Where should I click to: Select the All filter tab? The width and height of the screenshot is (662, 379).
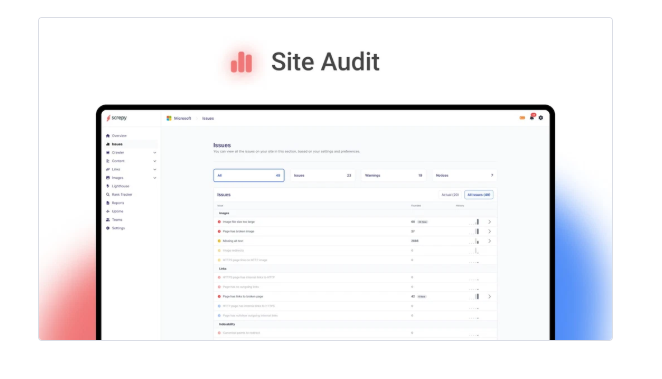tap(249, 176)
